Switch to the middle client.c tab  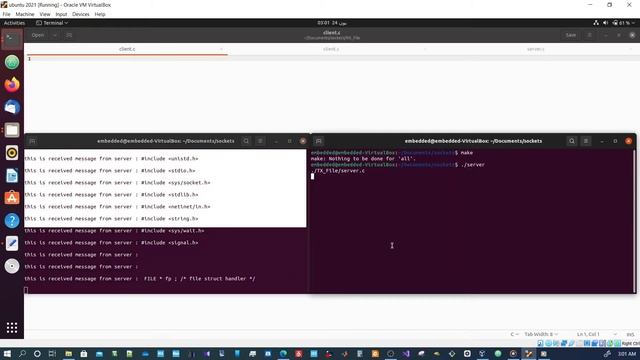331,49
